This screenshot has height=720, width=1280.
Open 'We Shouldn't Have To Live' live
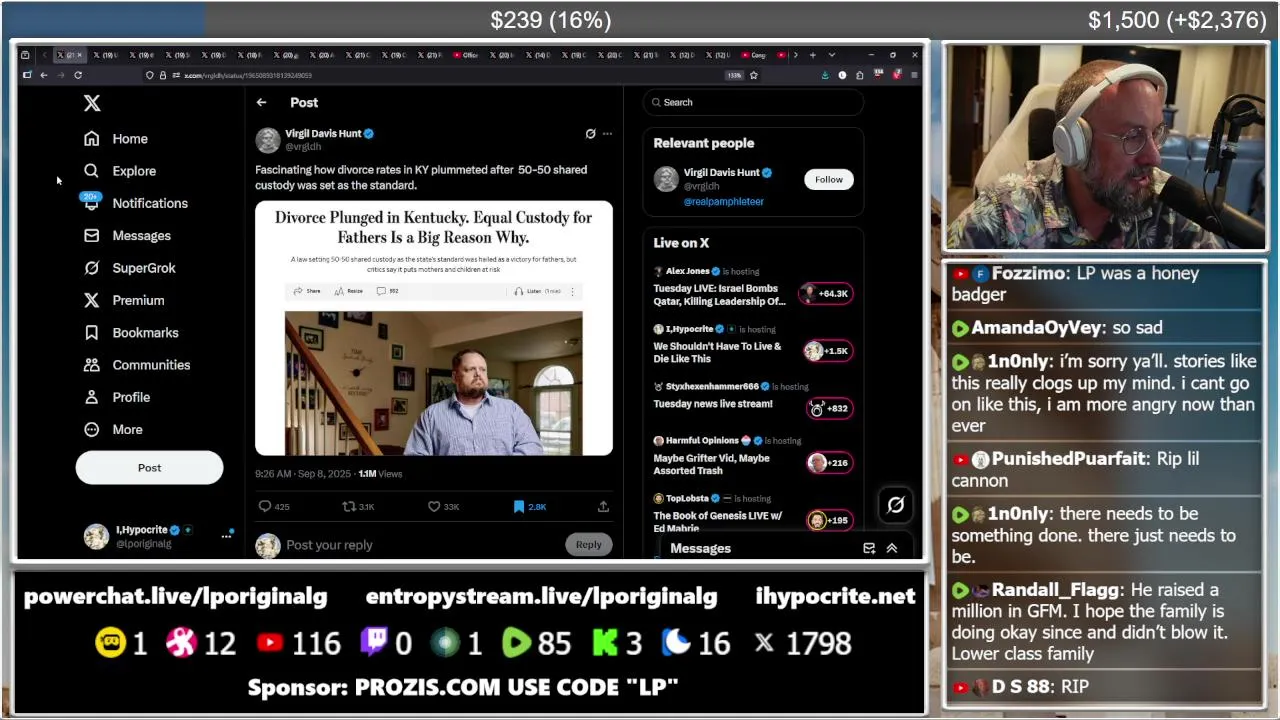click(717, 353)
